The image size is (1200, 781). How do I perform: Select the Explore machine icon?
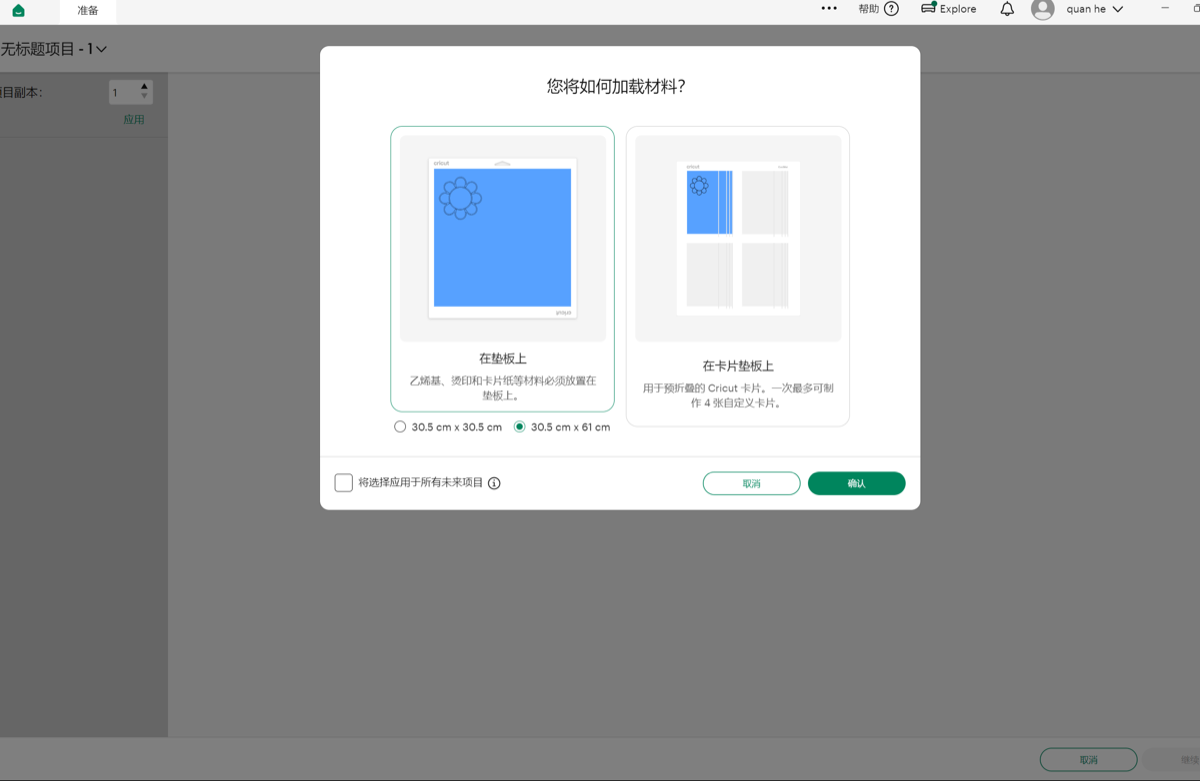pyautogui.click(x=928, y=8)
